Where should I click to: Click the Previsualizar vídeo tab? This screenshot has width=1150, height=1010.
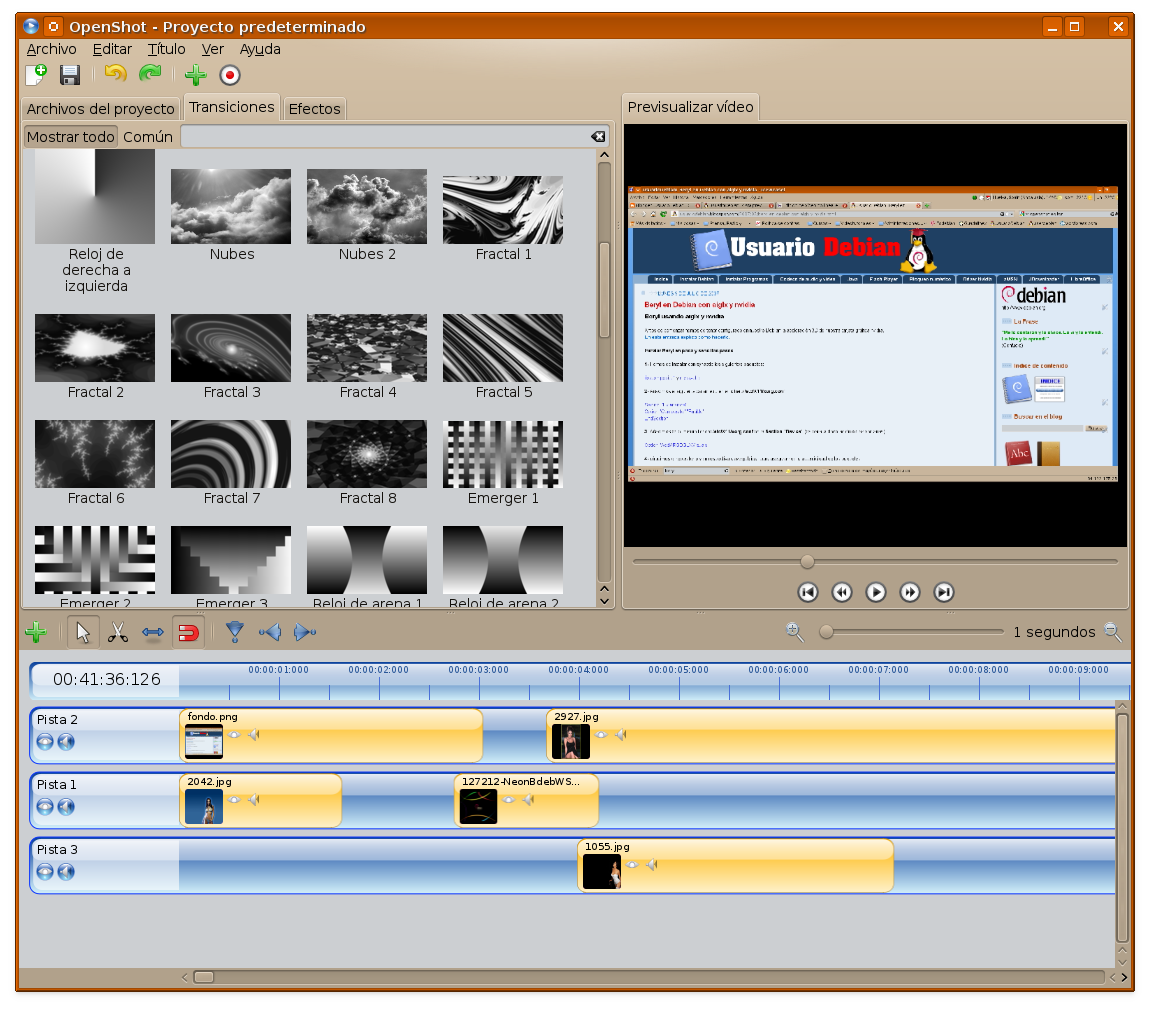click(690, 107)
